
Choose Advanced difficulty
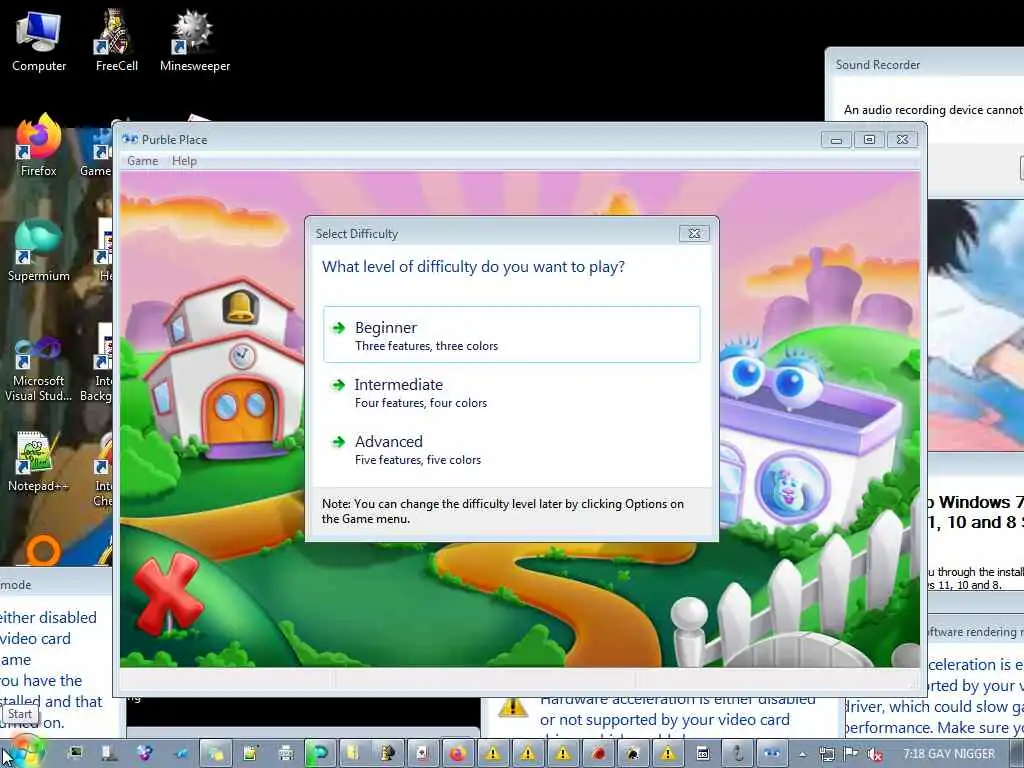click(x=511, y=449)
